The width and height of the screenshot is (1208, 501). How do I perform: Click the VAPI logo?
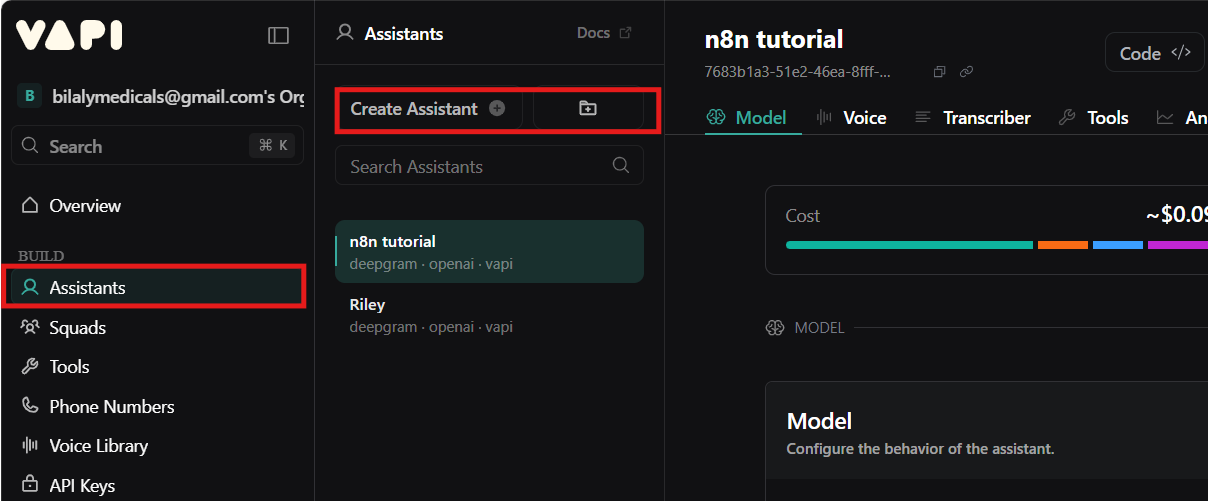[x=69, y=35]
